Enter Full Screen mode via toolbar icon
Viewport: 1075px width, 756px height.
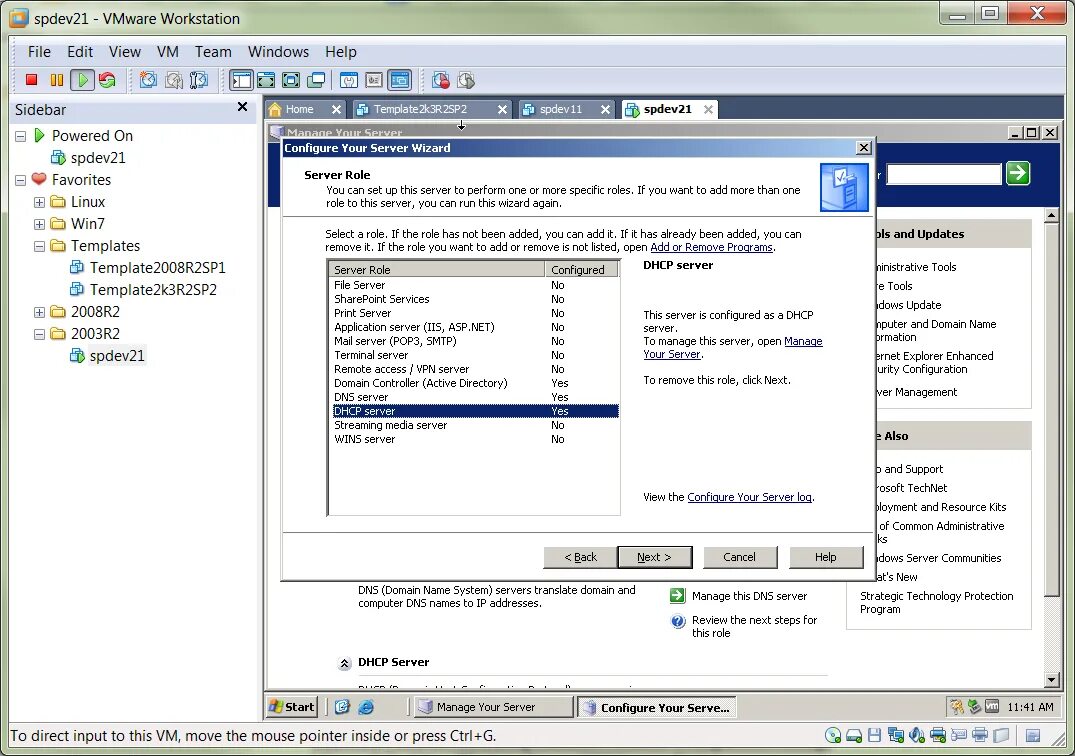pyautogui.click(x=291, y=80)
